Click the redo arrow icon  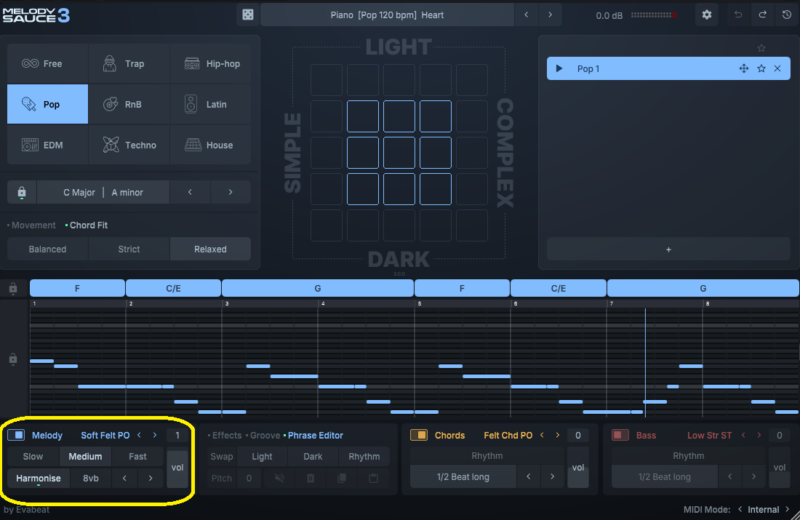762,15
